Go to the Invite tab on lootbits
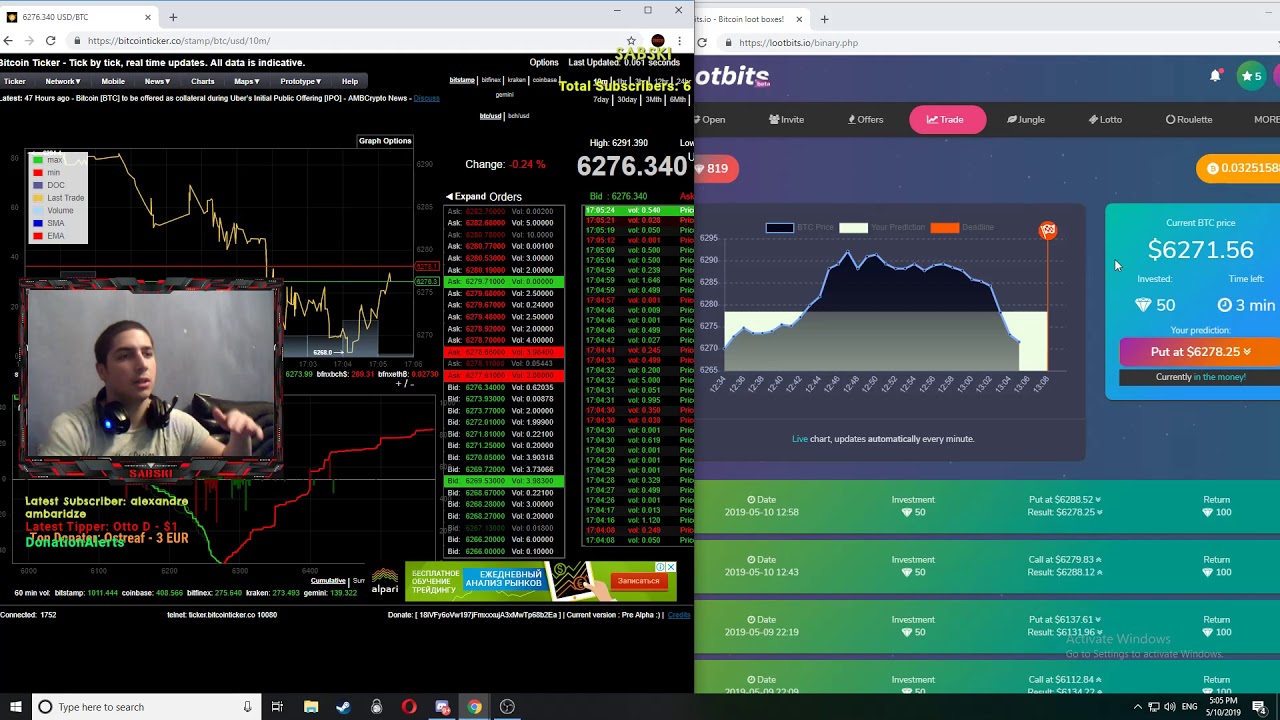 pos(786,119)
